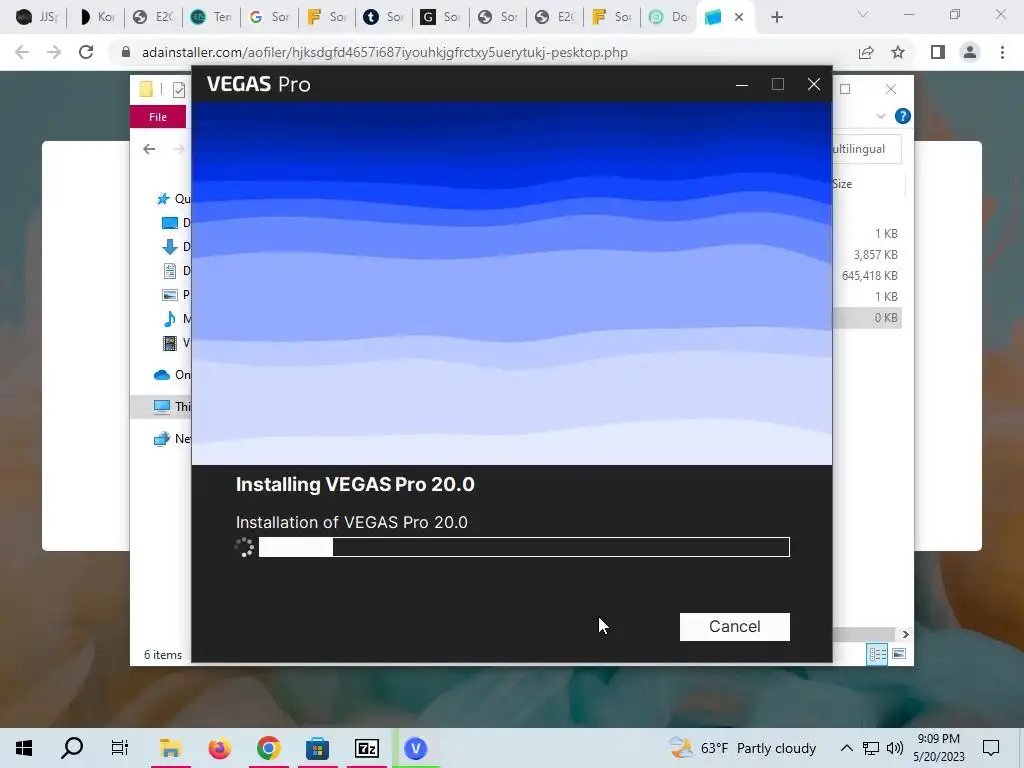Close the VEGAS Pro installer window
1024x768 pixels.
pyautogui.click(x=813, y=84)
